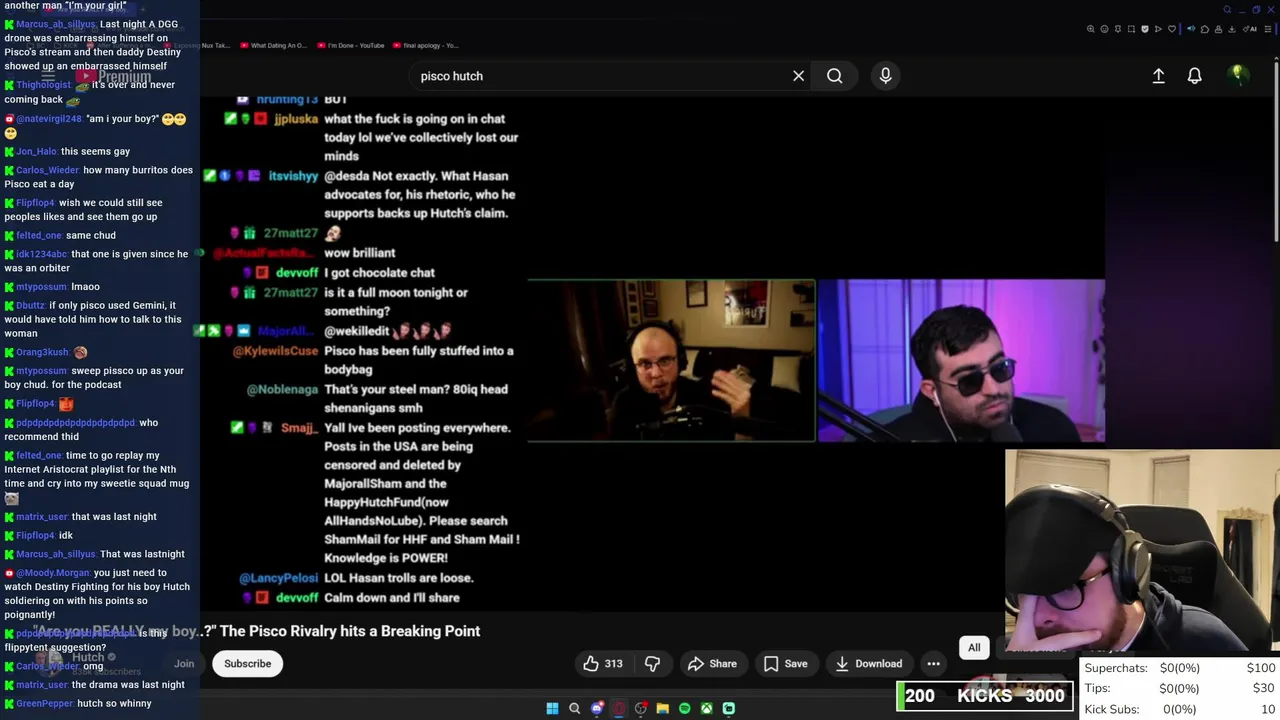
Task: Select the 'All' filter chip
Action: (x=974, y=647)
